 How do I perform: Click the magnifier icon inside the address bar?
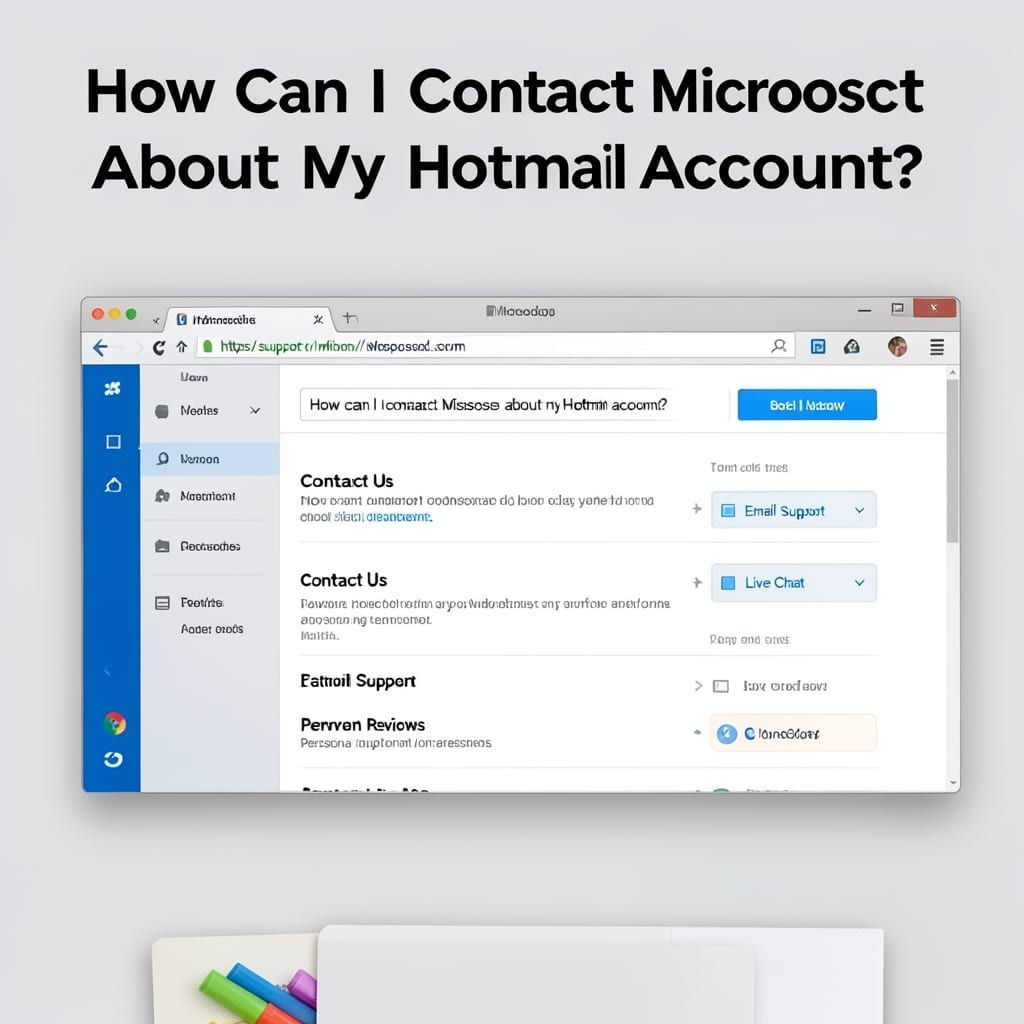coord(778,346)
